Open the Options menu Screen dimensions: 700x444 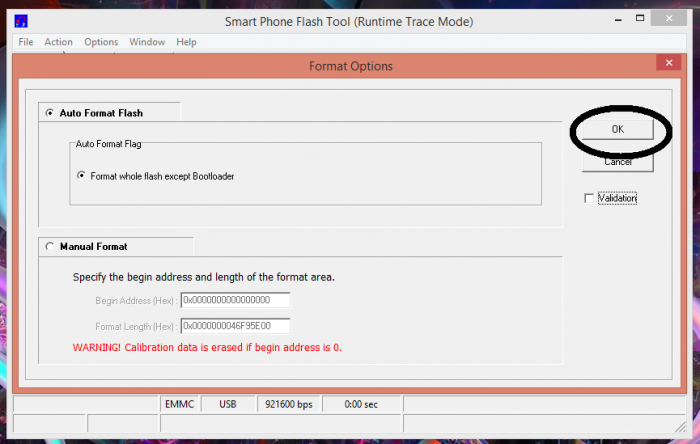tap(101, 42)
